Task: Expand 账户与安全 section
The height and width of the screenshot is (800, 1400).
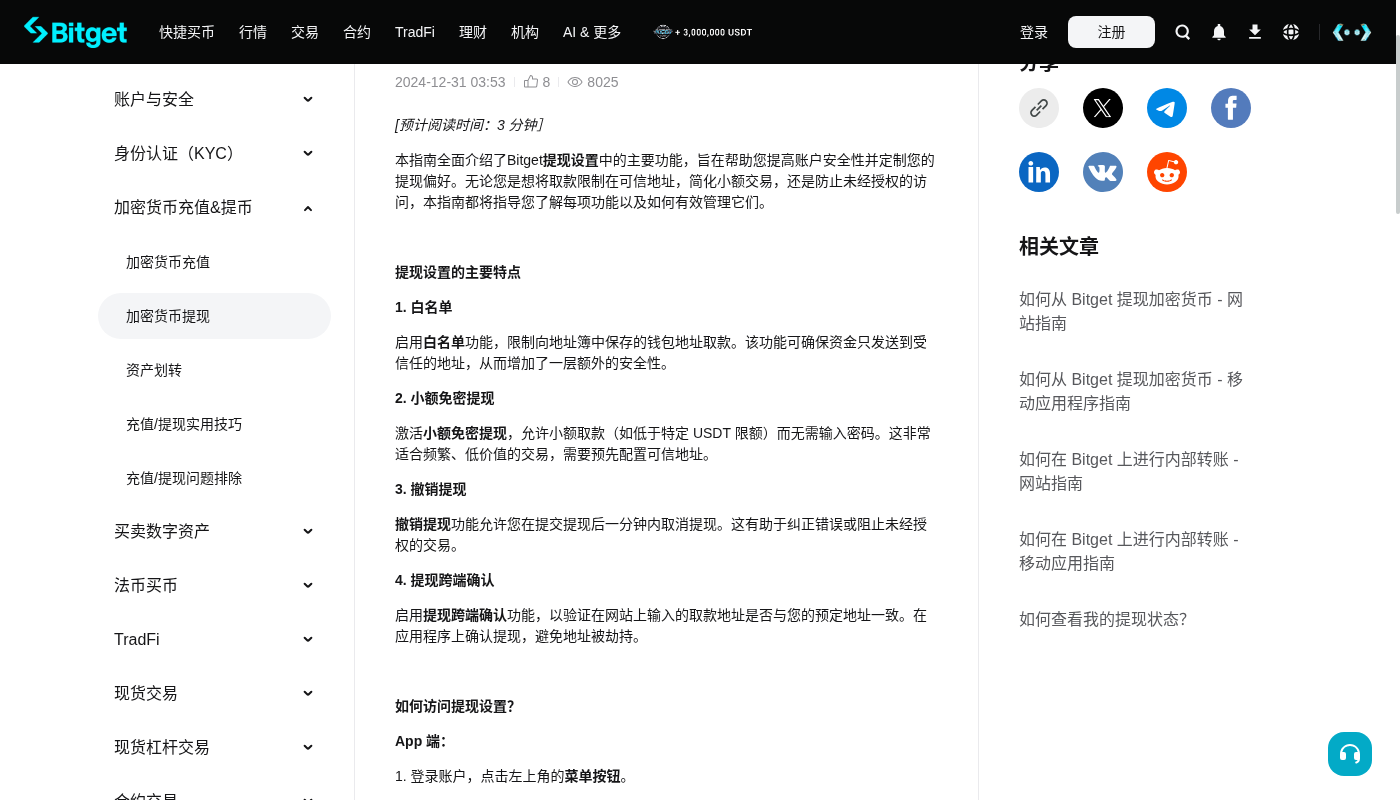Action: tap(214, 99)
